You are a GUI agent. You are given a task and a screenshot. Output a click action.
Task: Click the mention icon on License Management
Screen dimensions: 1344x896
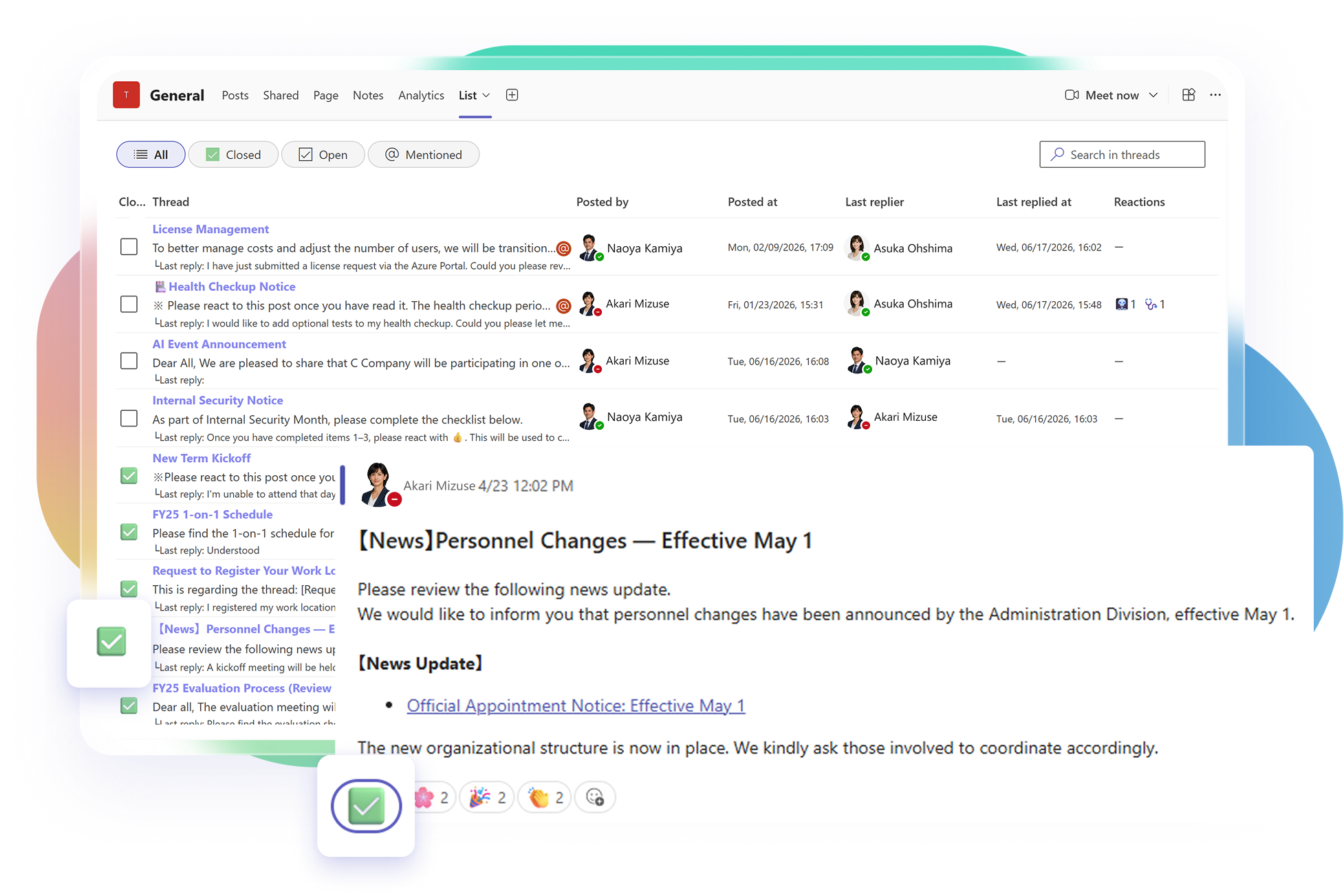563,248
